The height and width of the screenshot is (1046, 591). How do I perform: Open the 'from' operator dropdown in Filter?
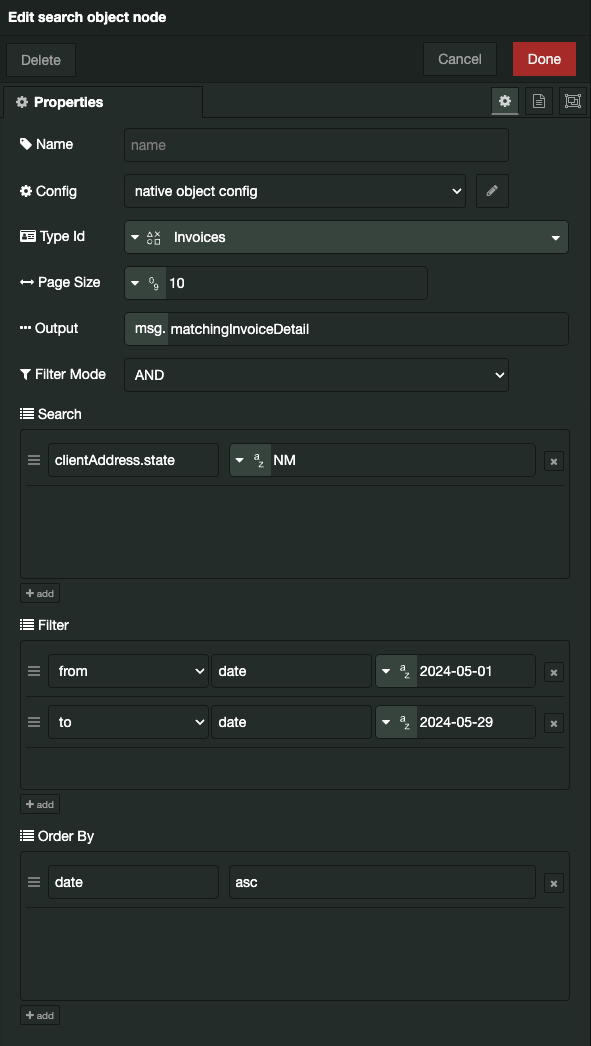[128, 671]
